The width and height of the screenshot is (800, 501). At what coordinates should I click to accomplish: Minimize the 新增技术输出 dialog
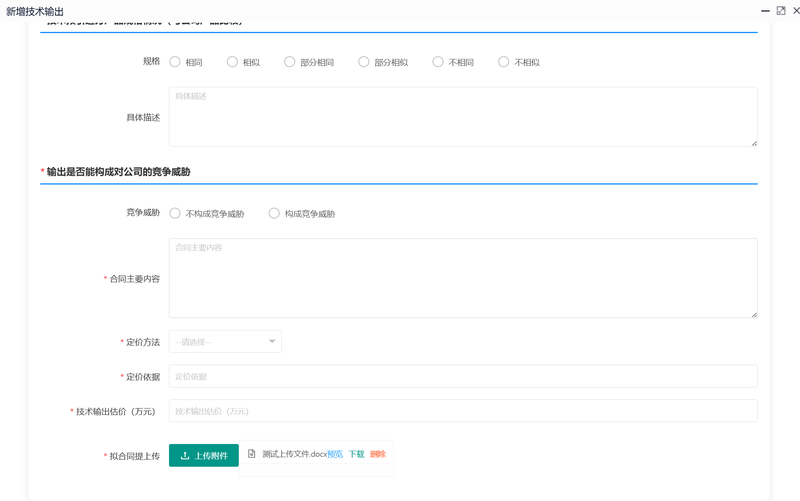765,10
